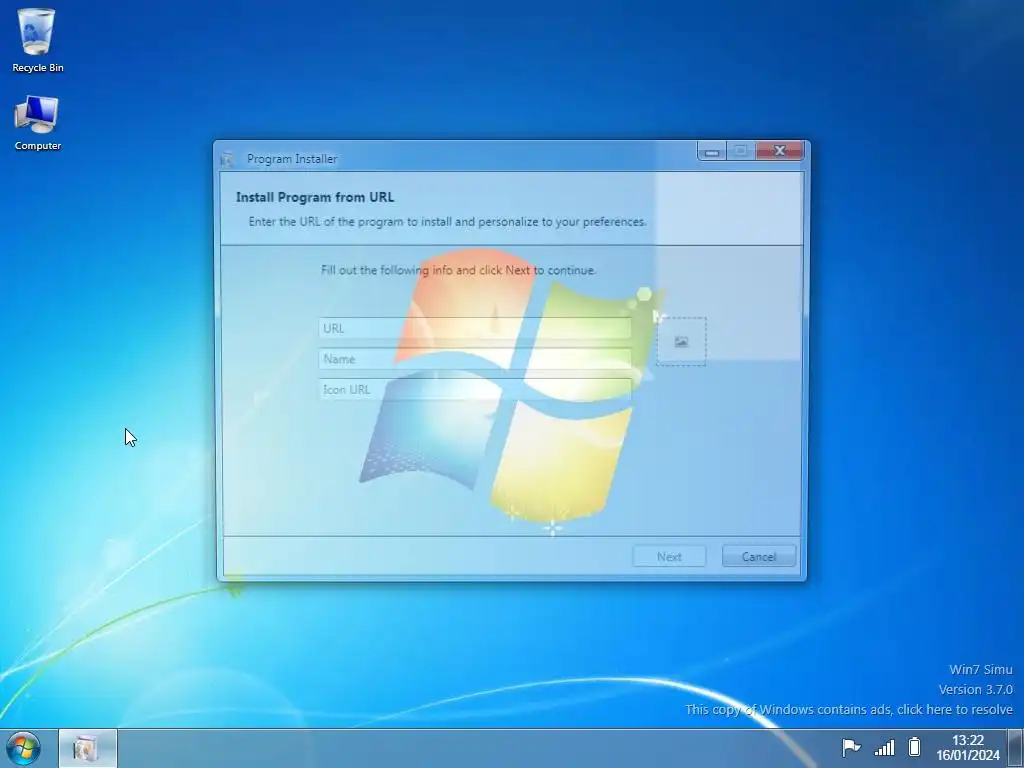
Task: Focus the Icon URL input field
Action: 475,389
